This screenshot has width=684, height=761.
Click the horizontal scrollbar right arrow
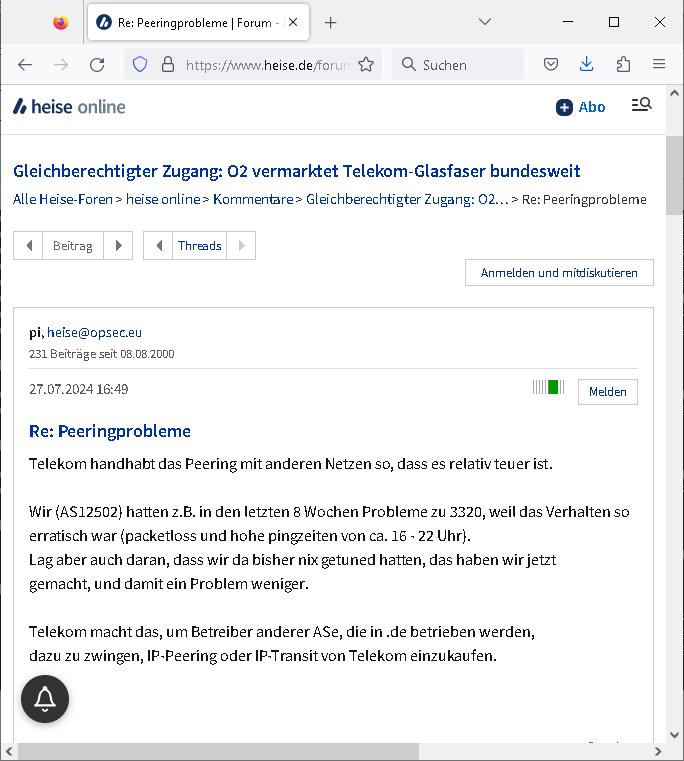pyautogui.click(x=658, y=752)
